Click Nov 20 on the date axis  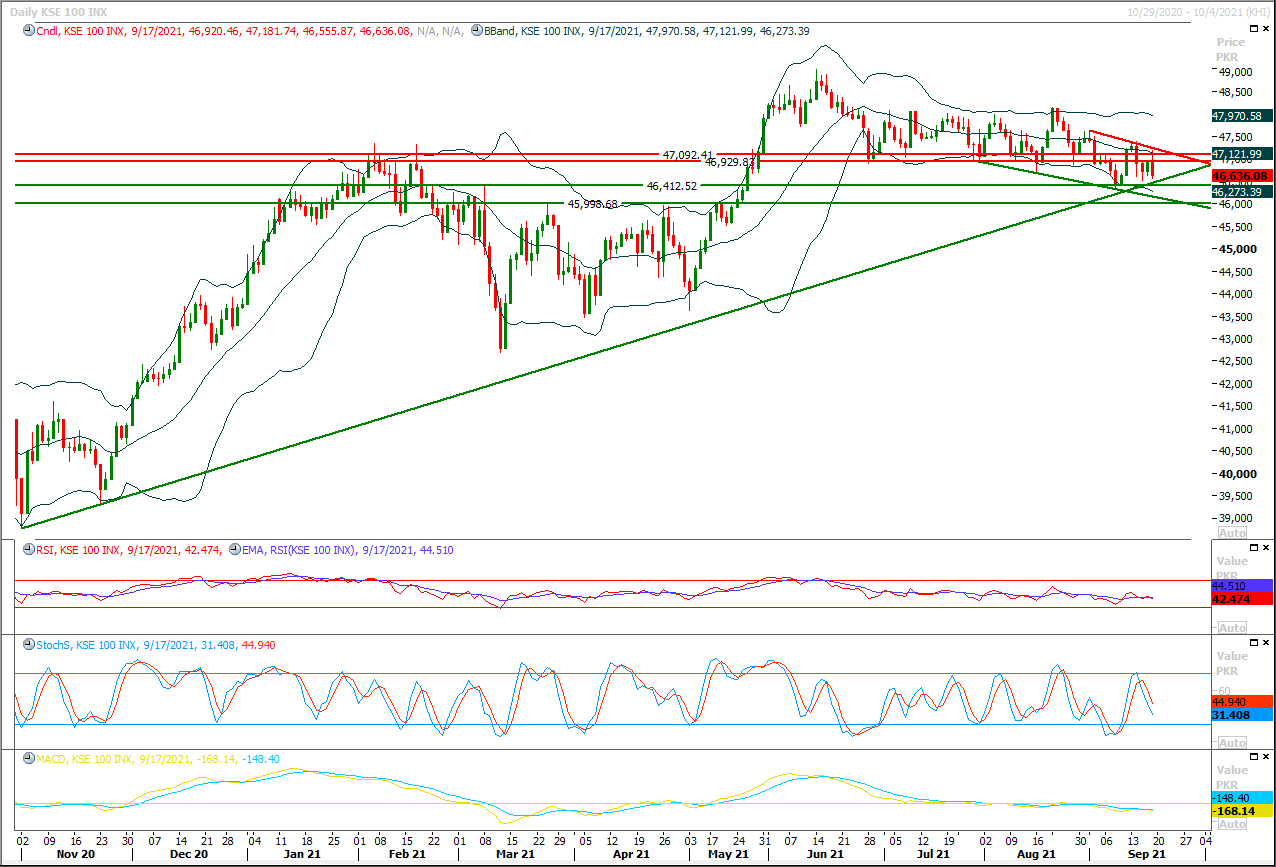[x=76, y=855]
